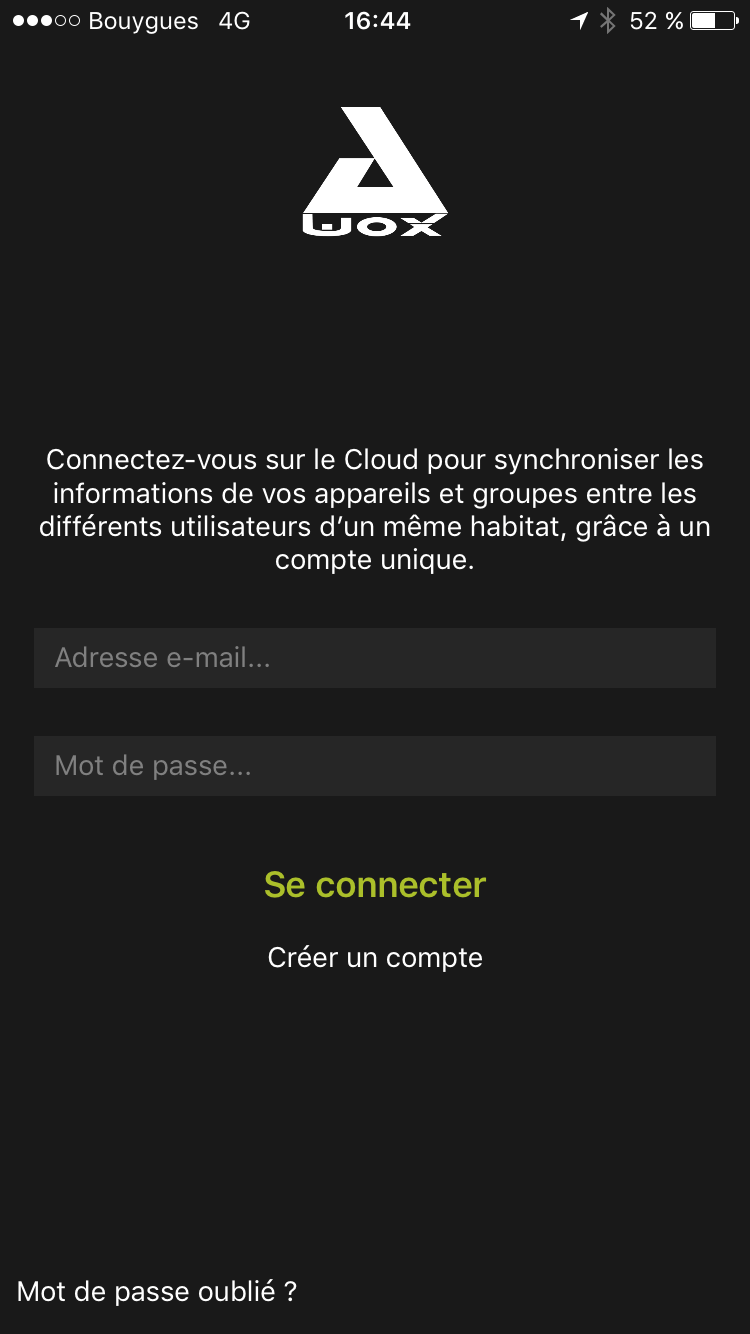Image resolution: width=750 pixels, height=1334 pixels.
Task: Tap the WOX wordmark under the logo
Action: pos(374,226)
